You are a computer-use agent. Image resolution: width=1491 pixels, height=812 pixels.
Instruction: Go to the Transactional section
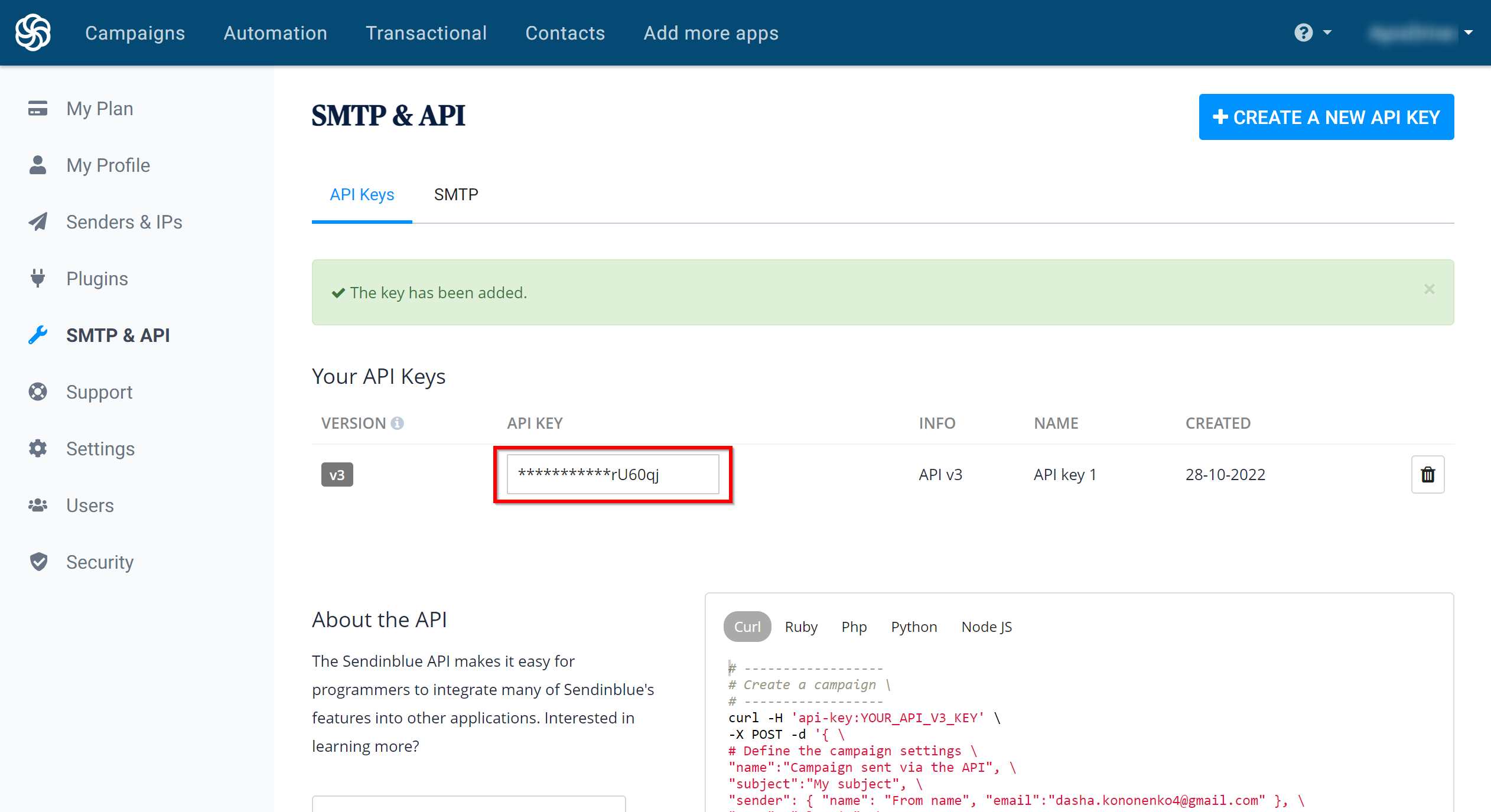426,33
